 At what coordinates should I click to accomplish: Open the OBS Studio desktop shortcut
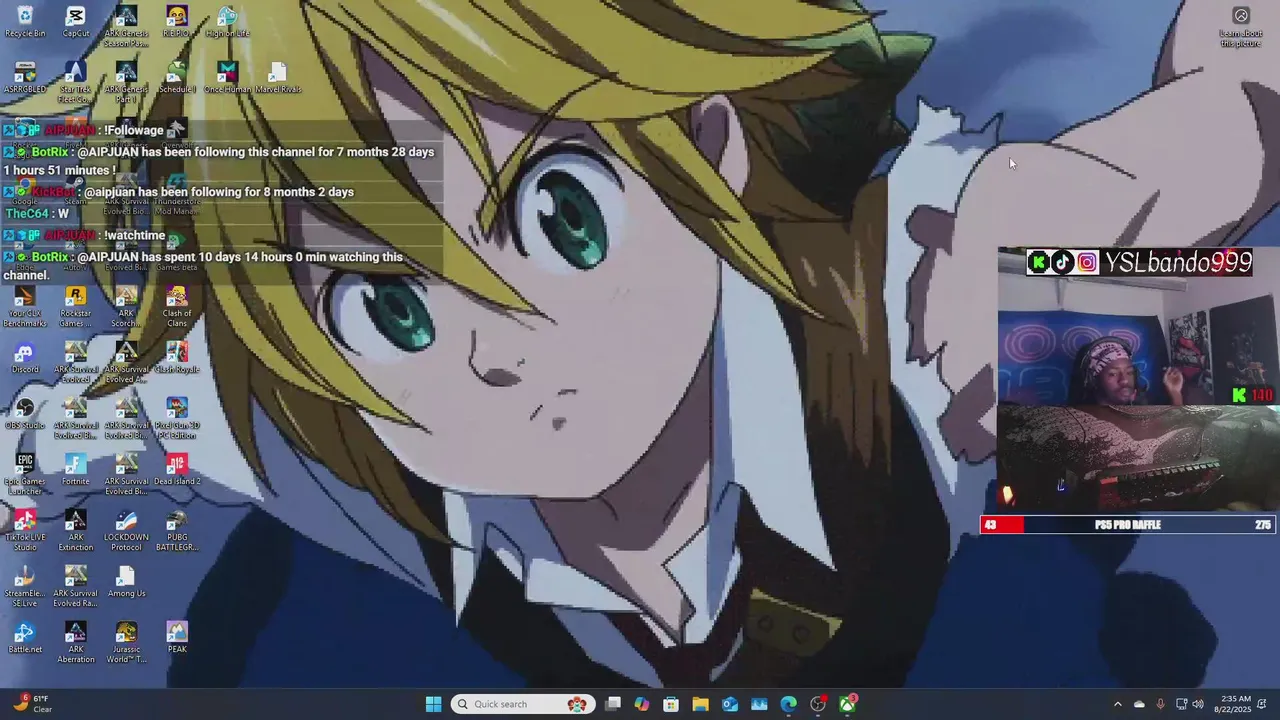pos(25,413)
